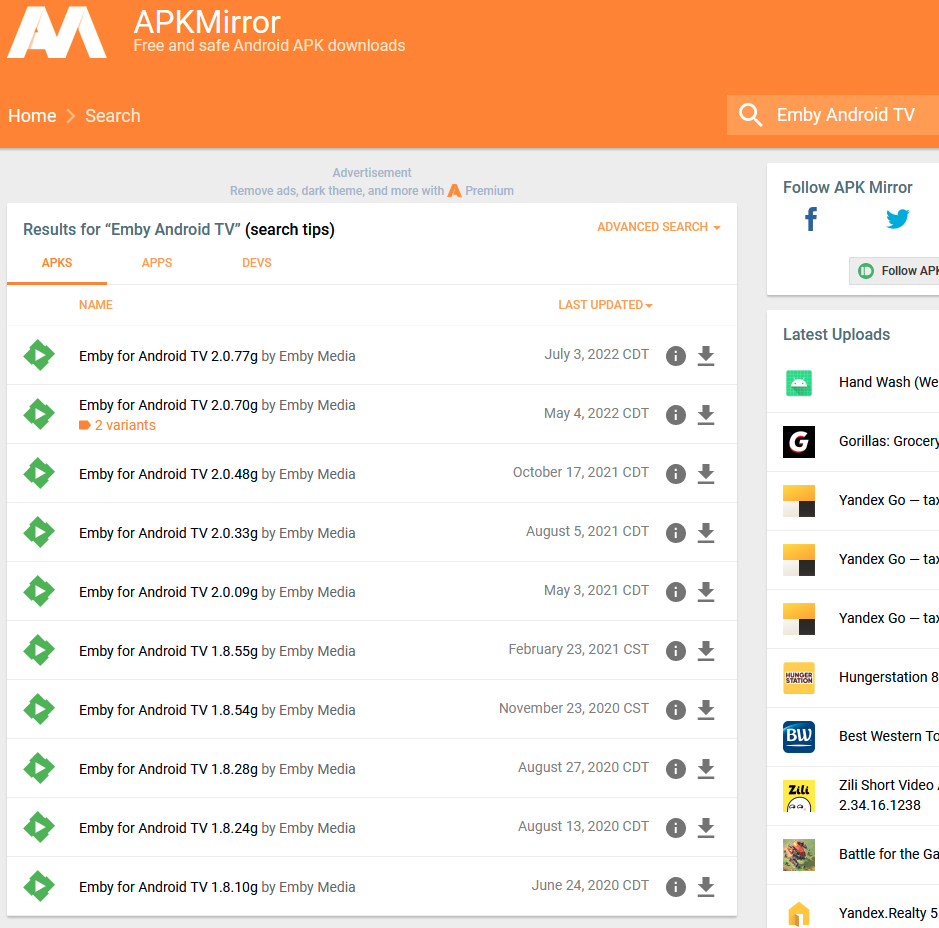
Task: Open the Premium link in ad notice
Action: [x=481, y=190]
